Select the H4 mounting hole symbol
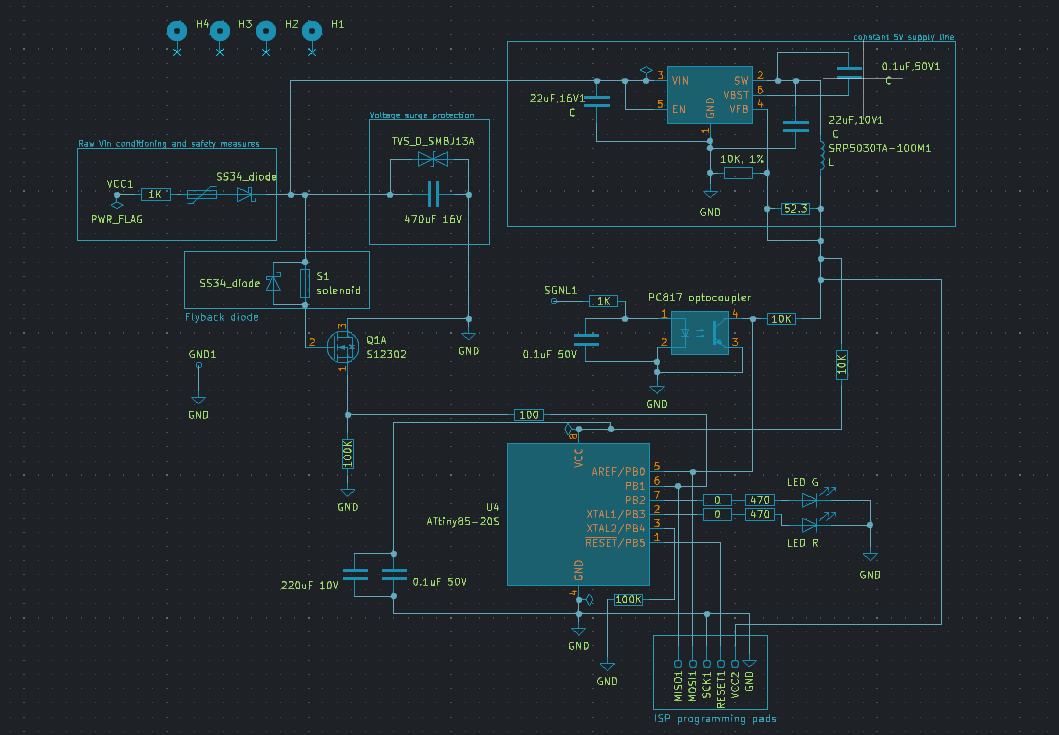This screenshot has height=735, width=1059. [177, 31]
